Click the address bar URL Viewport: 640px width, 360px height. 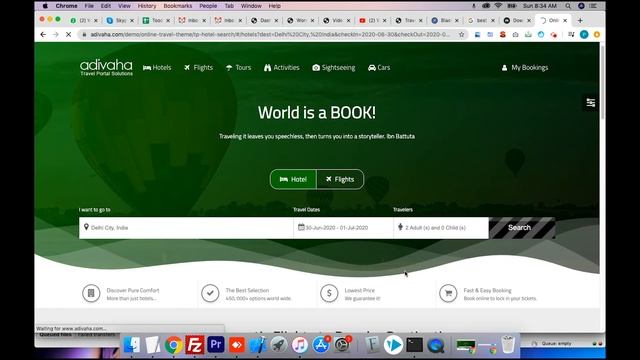pos(269,35)
